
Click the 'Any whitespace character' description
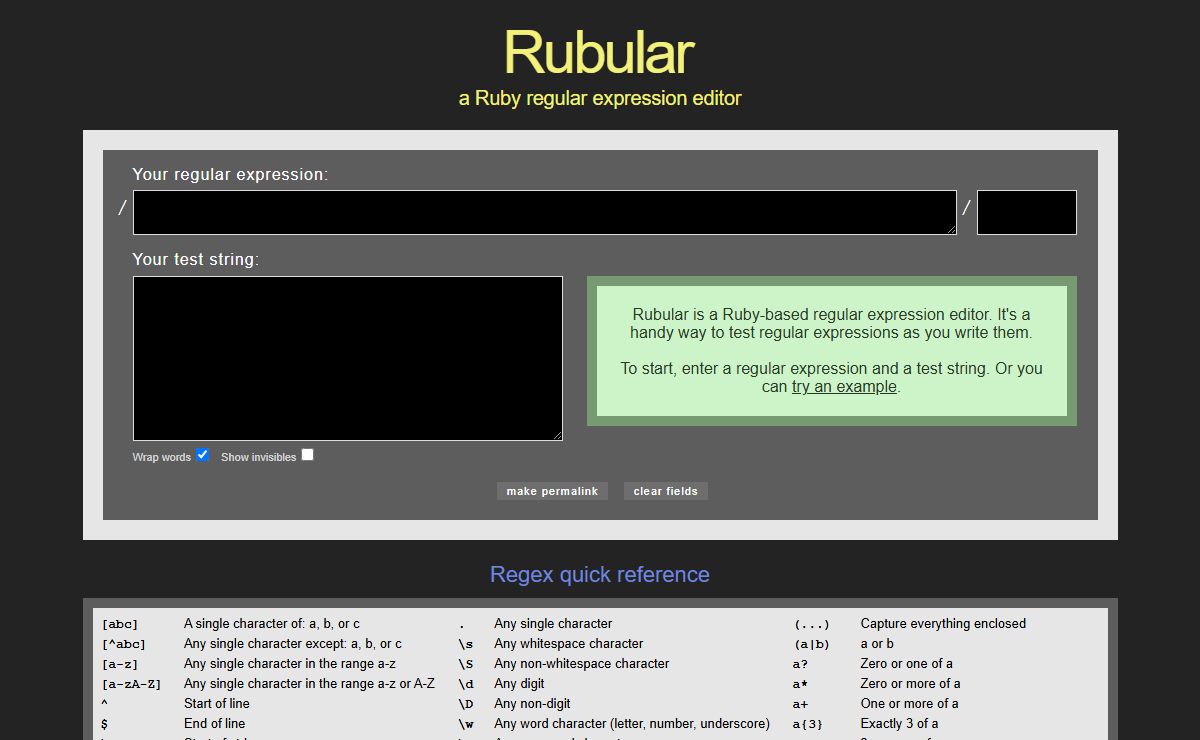click(x=569, y=644)
